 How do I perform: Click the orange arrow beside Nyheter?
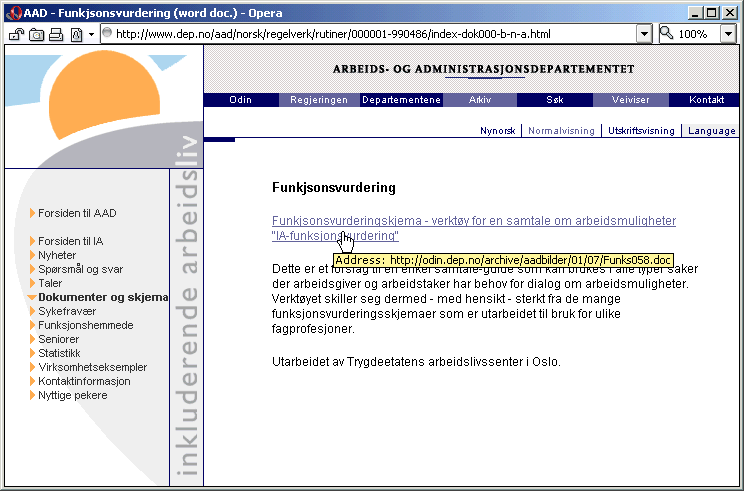coord(32,255)
